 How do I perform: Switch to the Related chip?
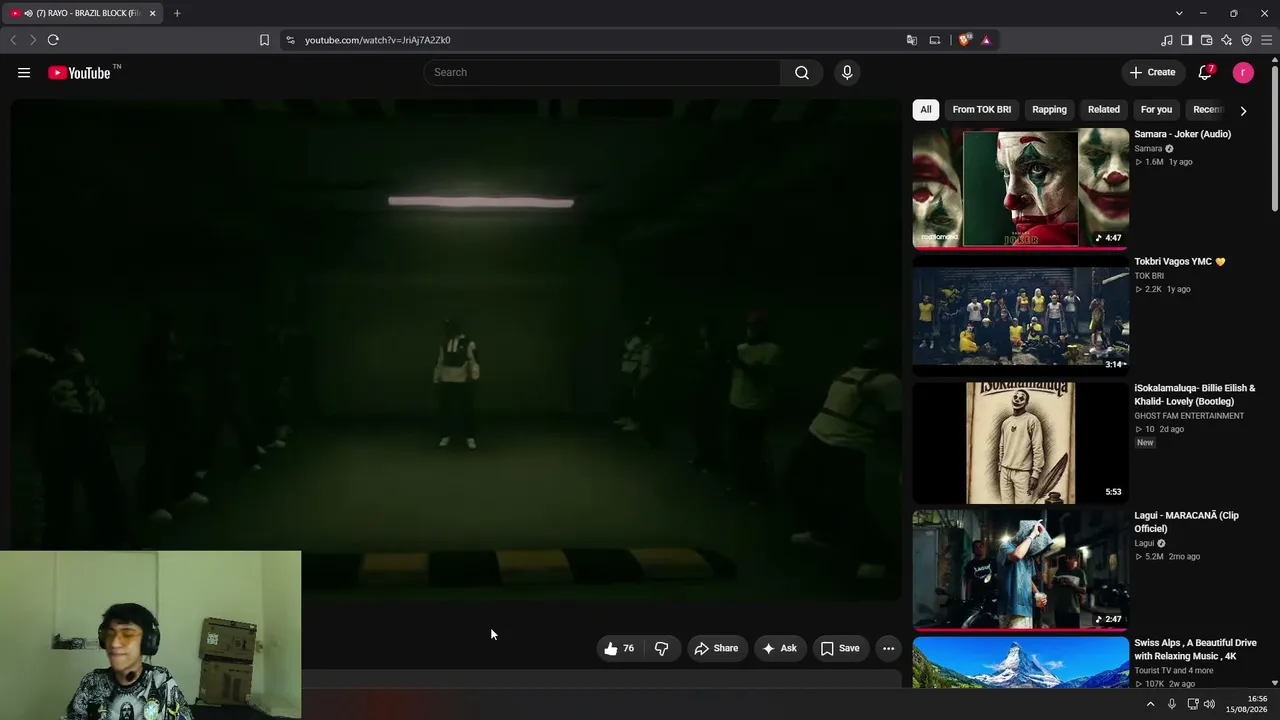1104,110
